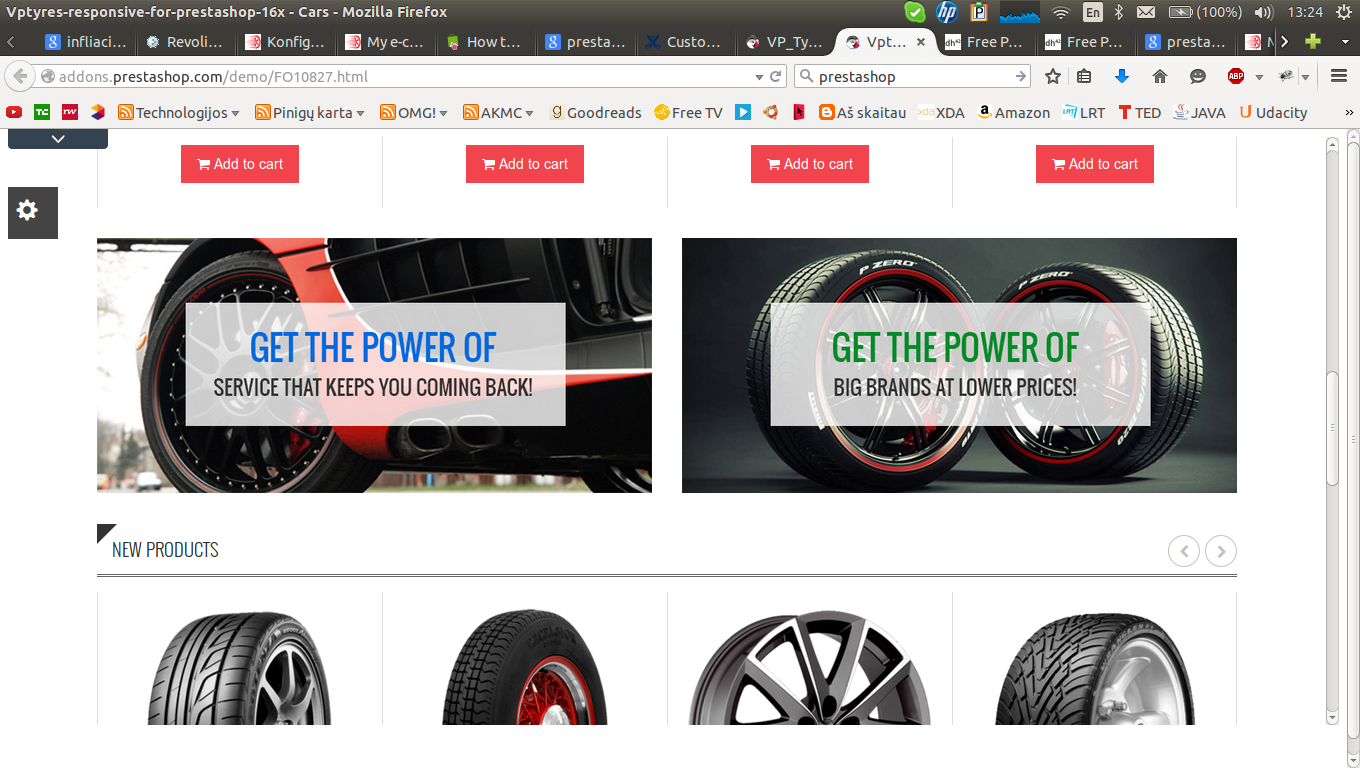The width and height of the screenshot is (1360, 768).
Task: Click the chat smiley toolbar icon
Action: click(1198, 76)
